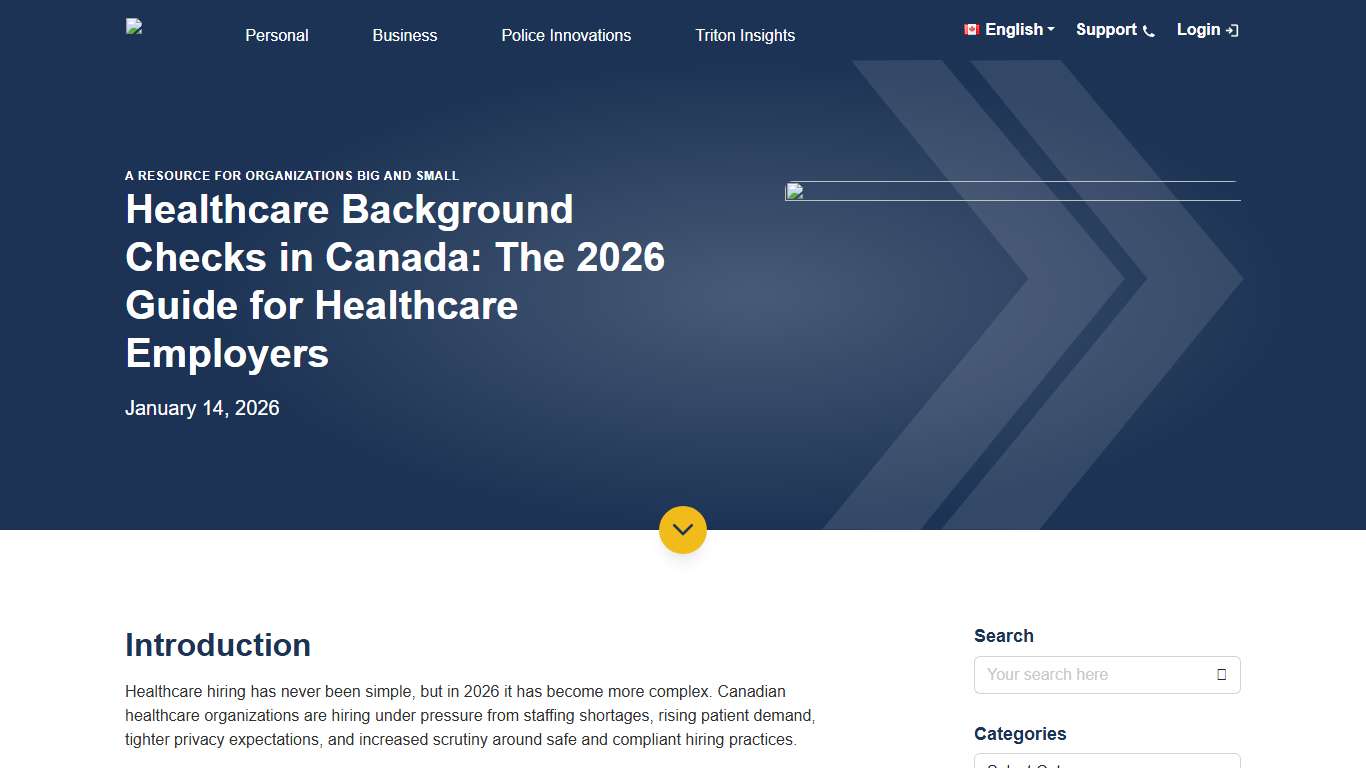Click the search magnifier icon in the search box
The image size is (1366, 768).
(1222, 675)
